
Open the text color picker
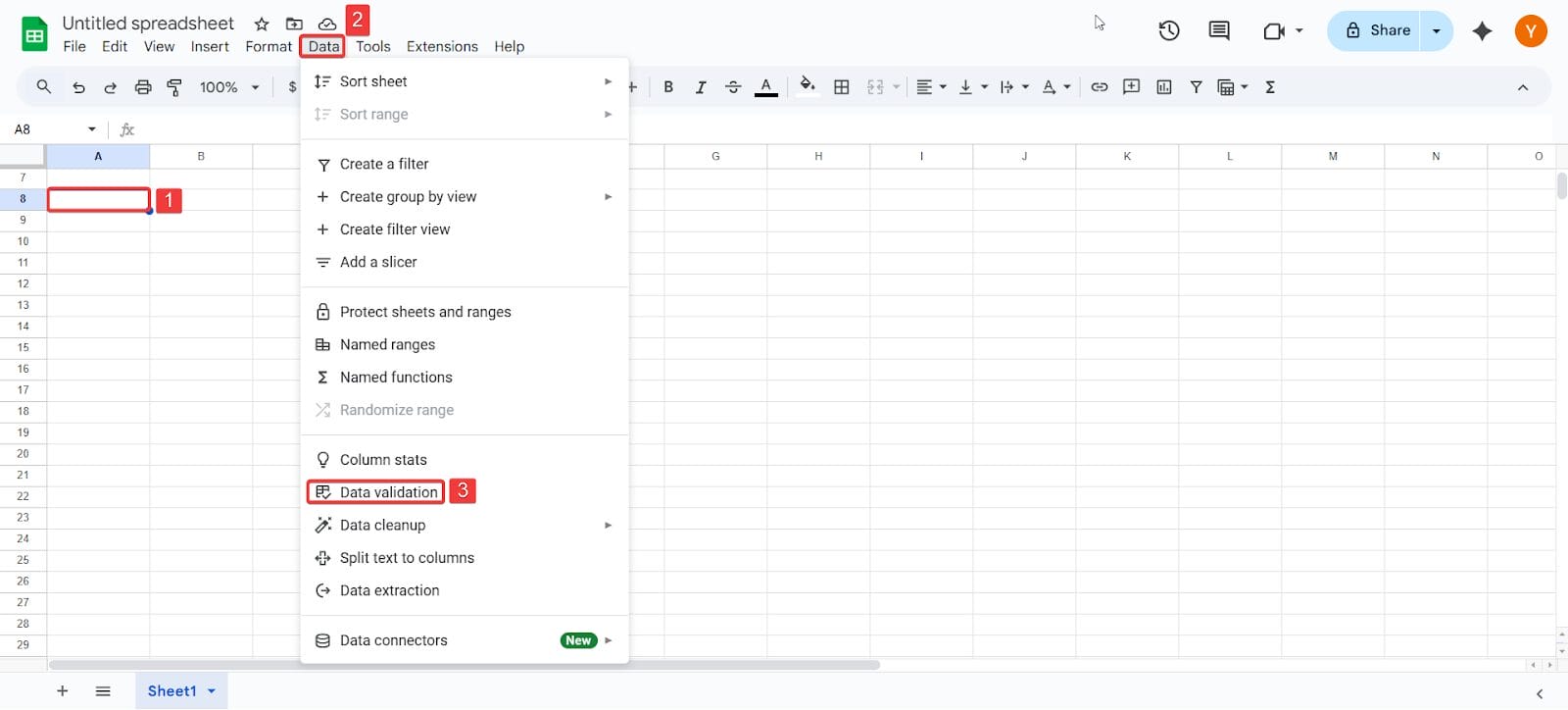(x=766, y=87)
